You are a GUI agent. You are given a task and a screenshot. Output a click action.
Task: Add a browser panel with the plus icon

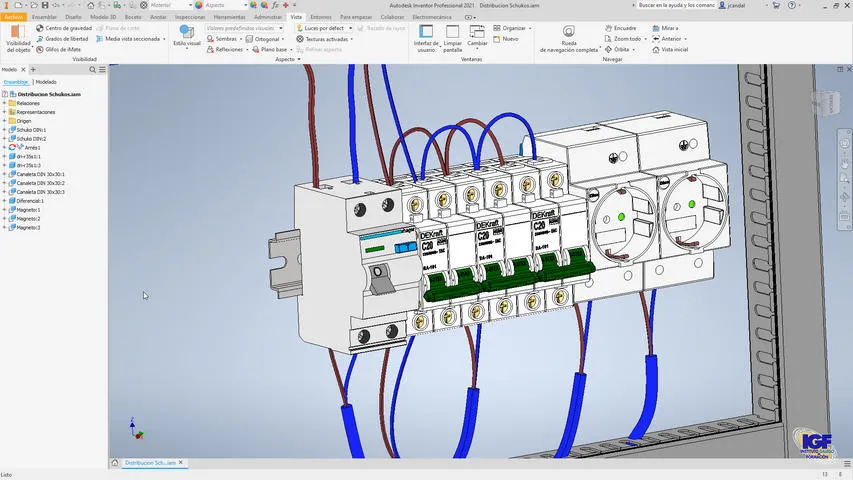33,70
